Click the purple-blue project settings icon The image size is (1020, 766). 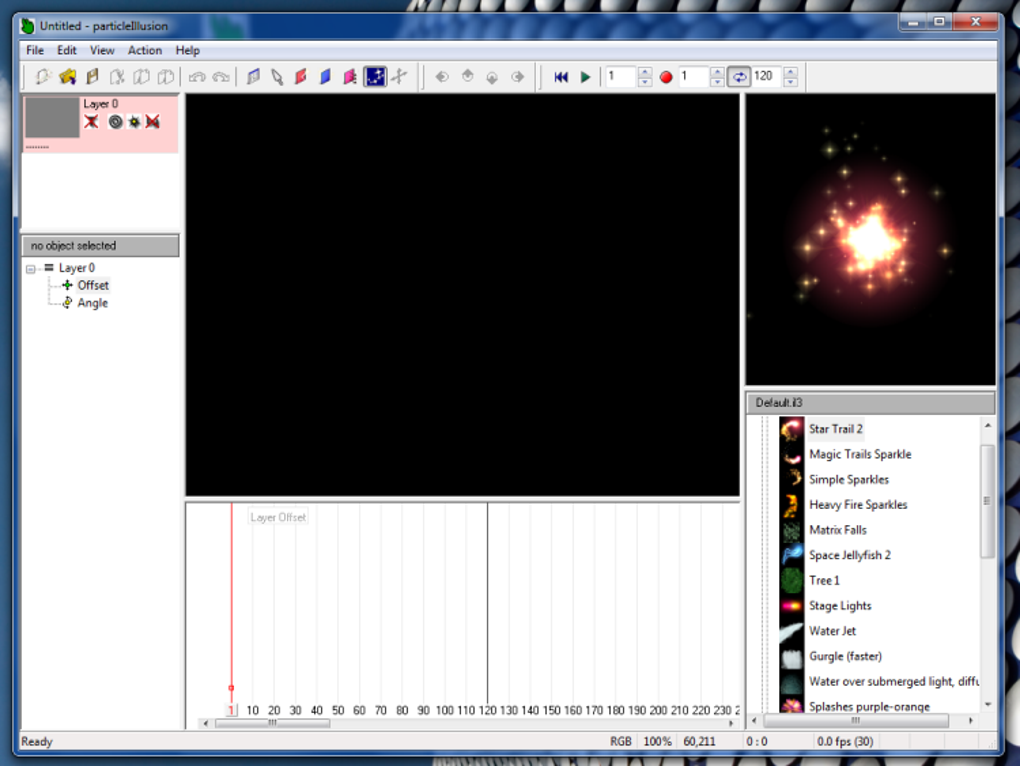click(x=253, y=77)
